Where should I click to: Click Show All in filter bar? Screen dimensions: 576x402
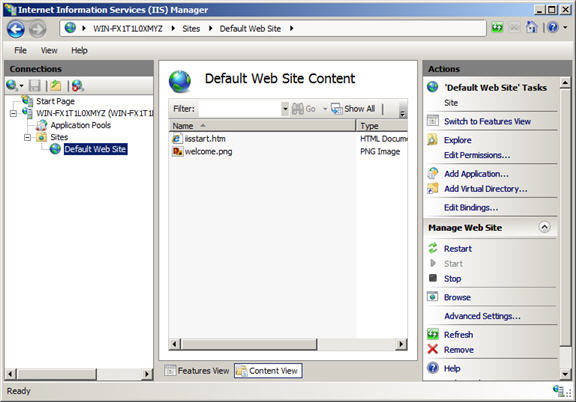tap(353, 109)
